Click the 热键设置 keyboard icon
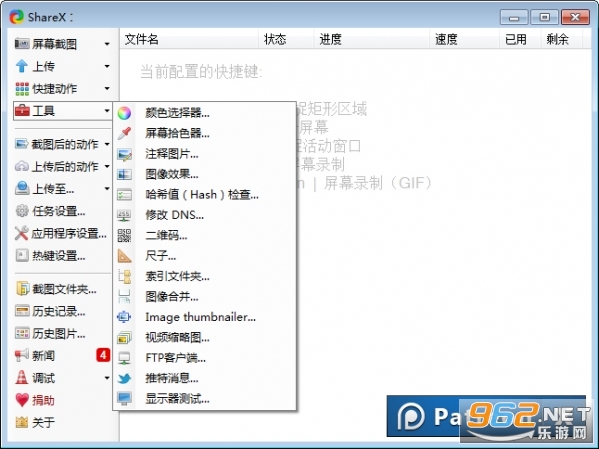The image size is (599, 449). click(x=22, y=255)
